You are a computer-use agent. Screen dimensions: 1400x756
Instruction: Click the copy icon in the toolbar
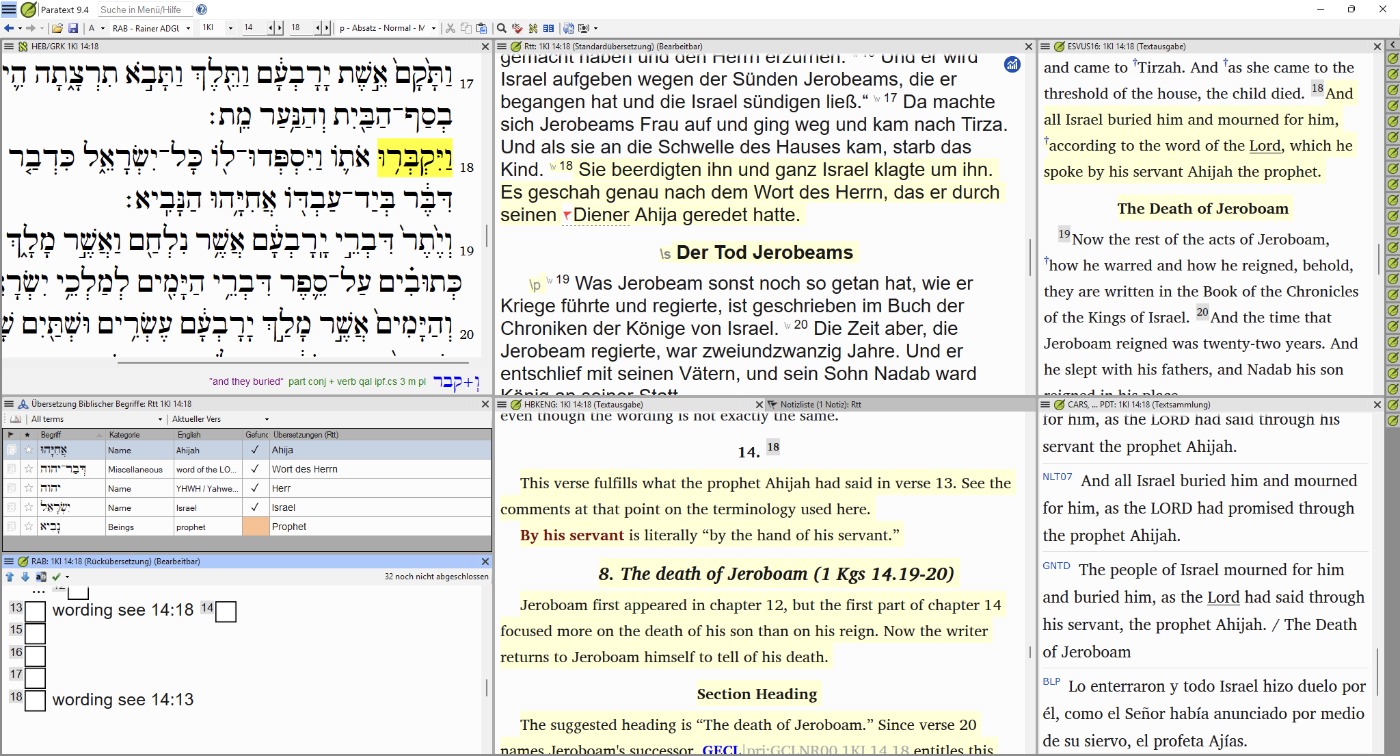click(x=466, y=28)
